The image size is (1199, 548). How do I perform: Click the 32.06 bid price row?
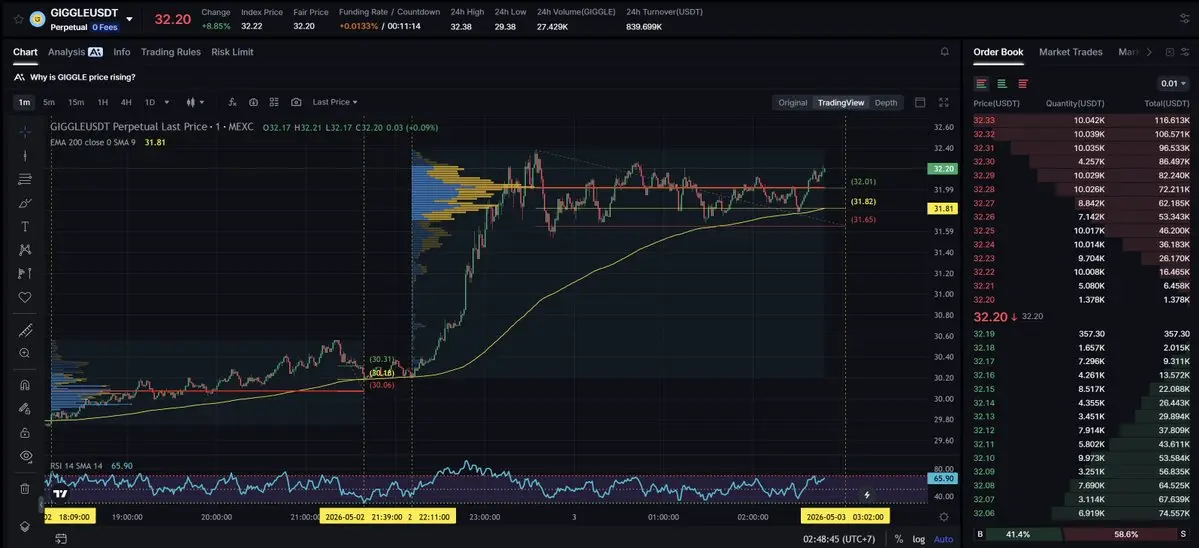pos(1081,513)
